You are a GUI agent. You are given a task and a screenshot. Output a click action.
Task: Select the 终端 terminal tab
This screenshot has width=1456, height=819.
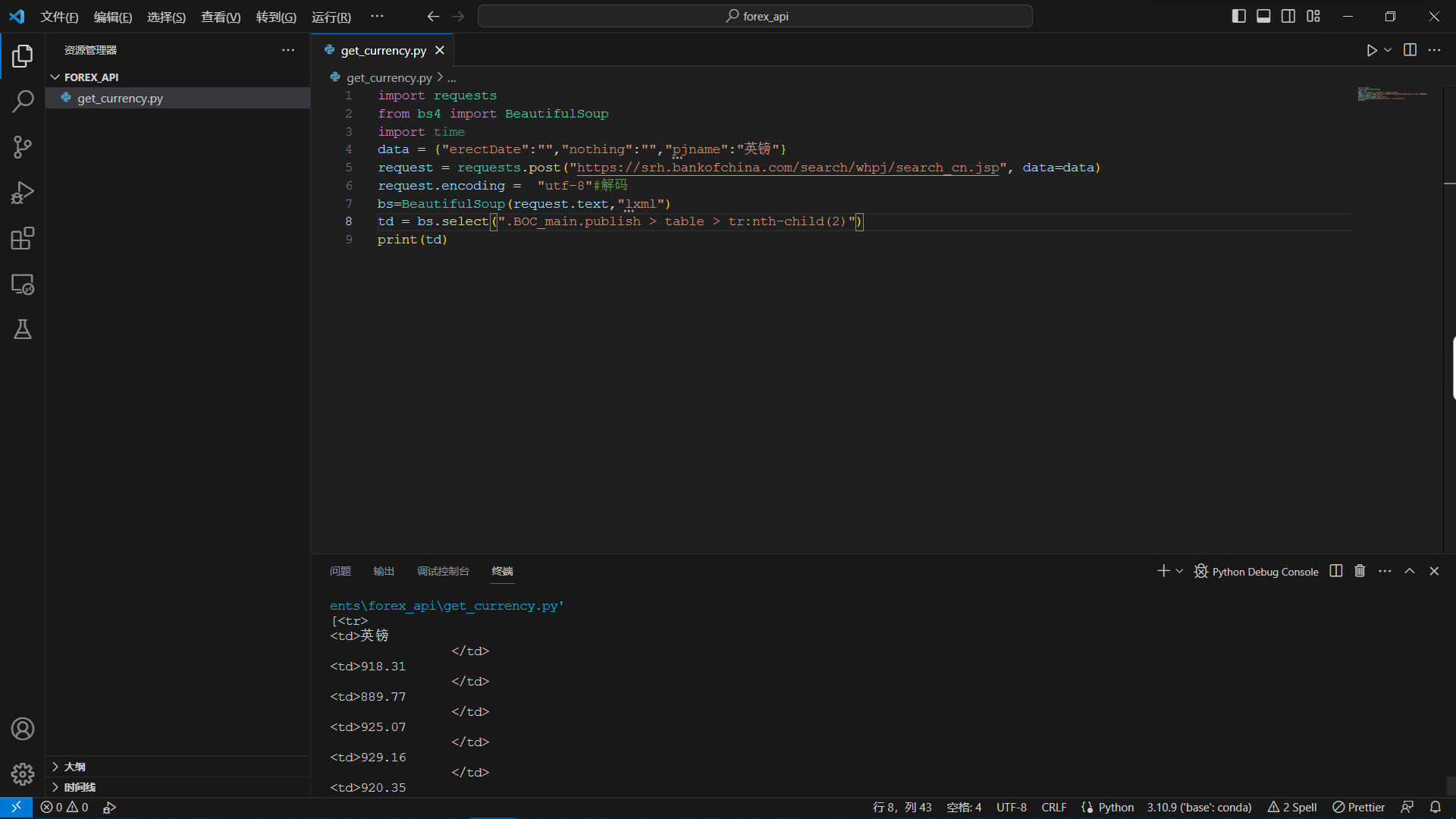(x=502, y=571)
